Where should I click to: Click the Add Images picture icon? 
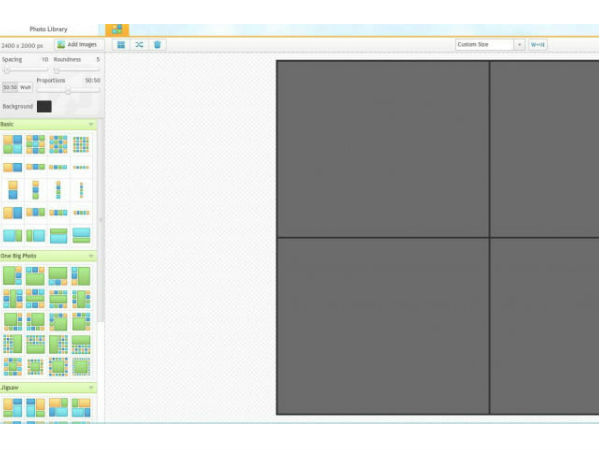61,45
